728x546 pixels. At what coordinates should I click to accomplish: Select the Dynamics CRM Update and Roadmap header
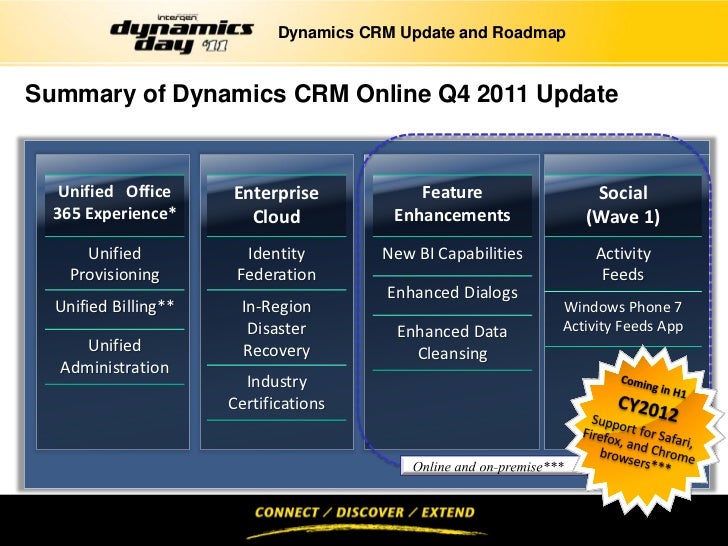[422, 32]
